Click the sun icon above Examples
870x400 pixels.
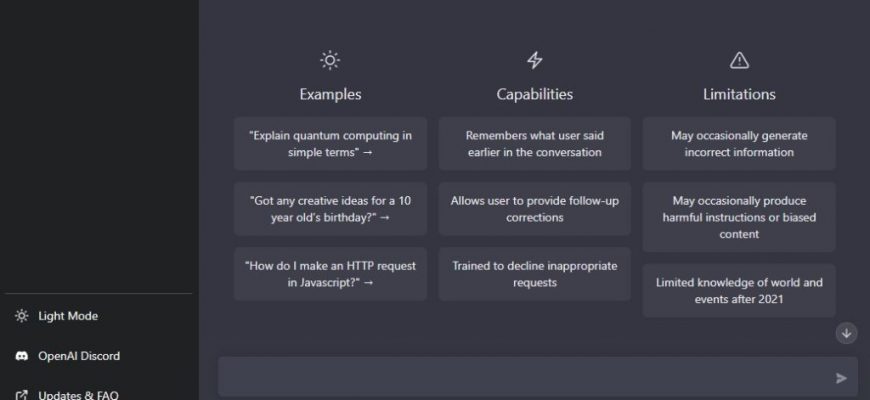point(330,60)
